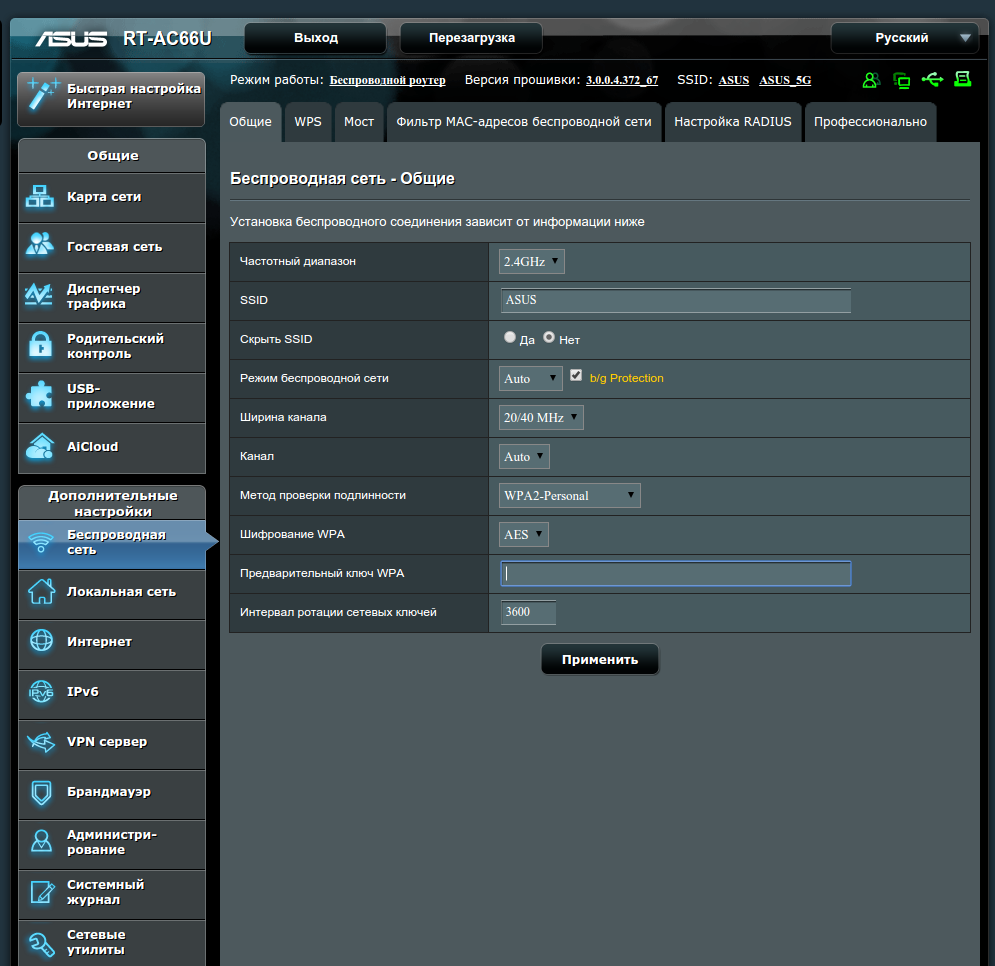Click the AiCloud cloud icon
Viewport: 995px width, 966px height.
point(40,446)
